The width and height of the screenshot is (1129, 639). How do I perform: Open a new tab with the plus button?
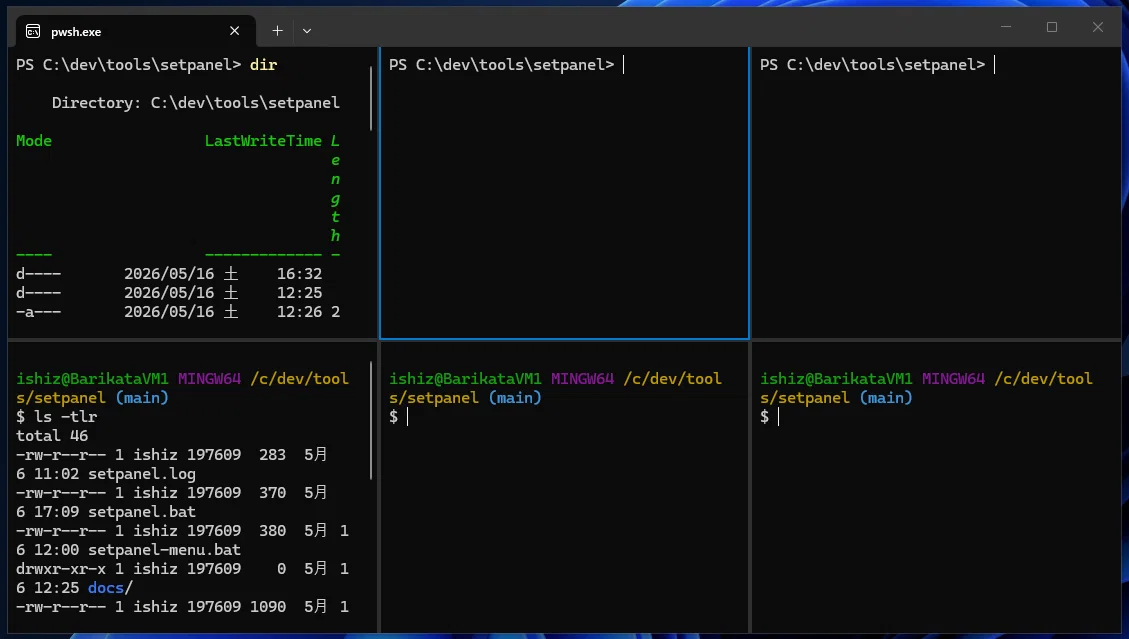pos(277,31)
